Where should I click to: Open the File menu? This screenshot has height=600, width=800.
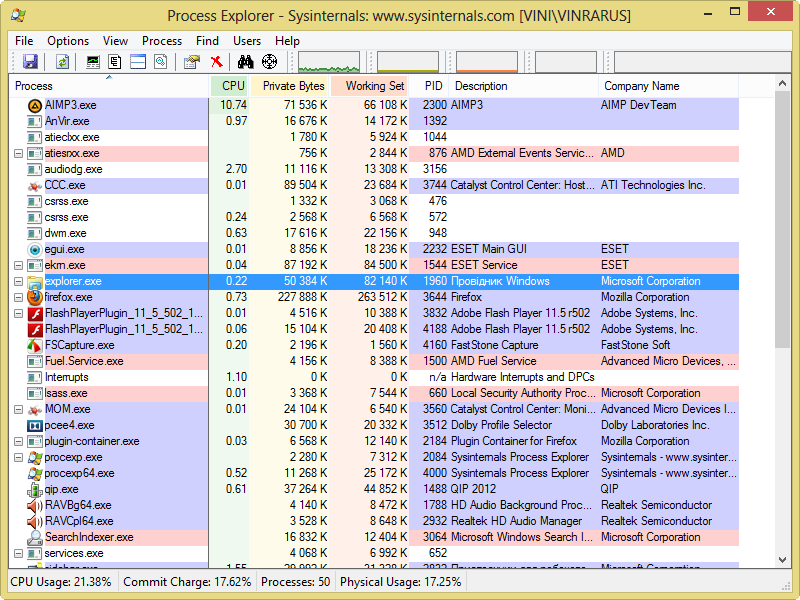(x=24, y=41)
